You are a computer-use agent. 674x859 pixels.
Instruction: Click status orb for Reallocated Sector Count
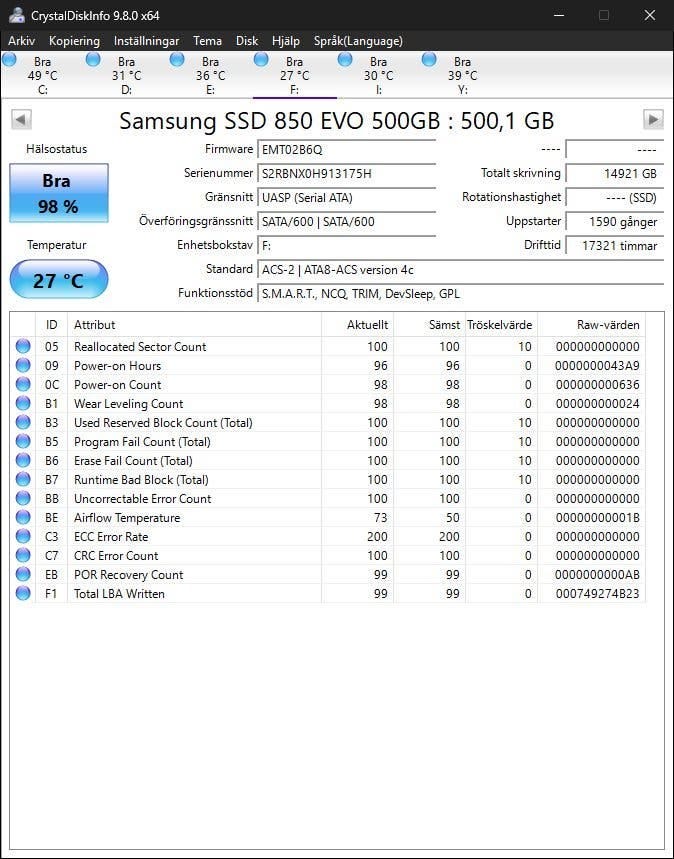pos(23,346)
